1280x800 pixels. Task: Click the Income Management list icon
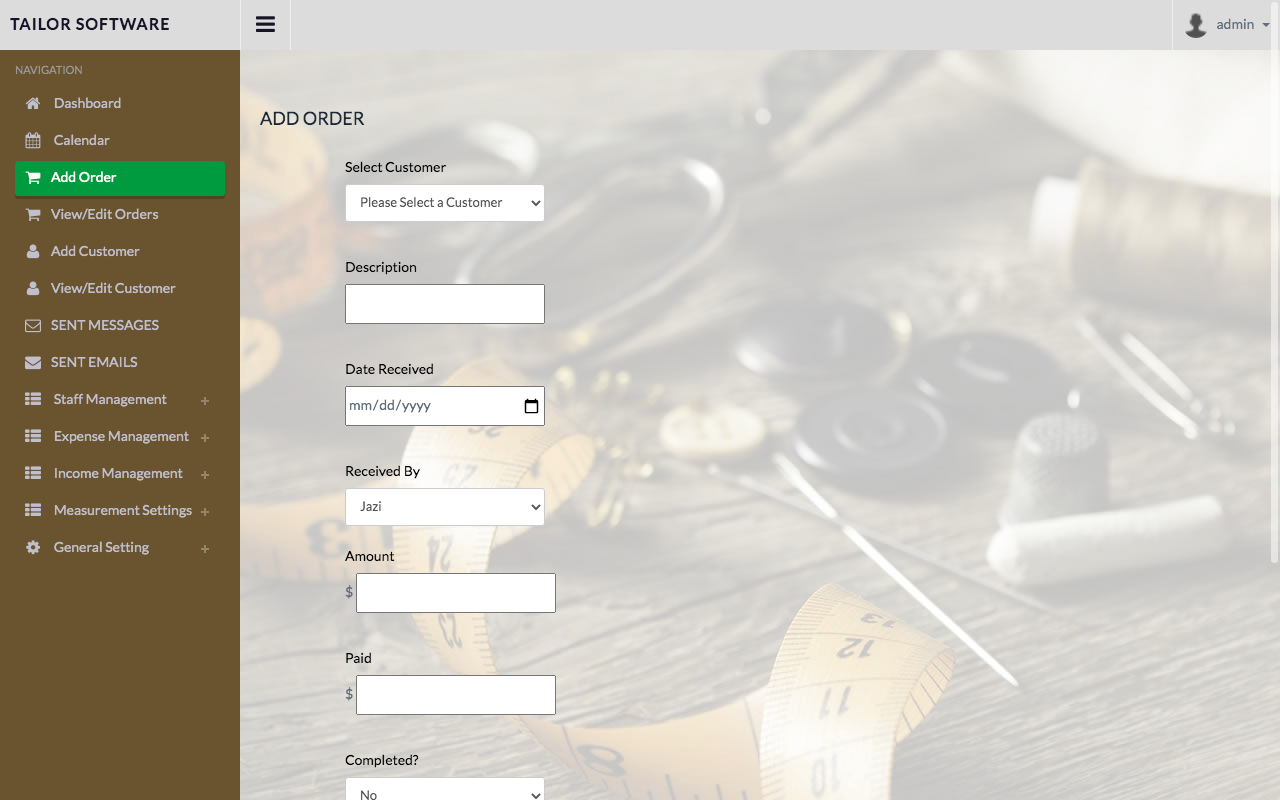33,473
